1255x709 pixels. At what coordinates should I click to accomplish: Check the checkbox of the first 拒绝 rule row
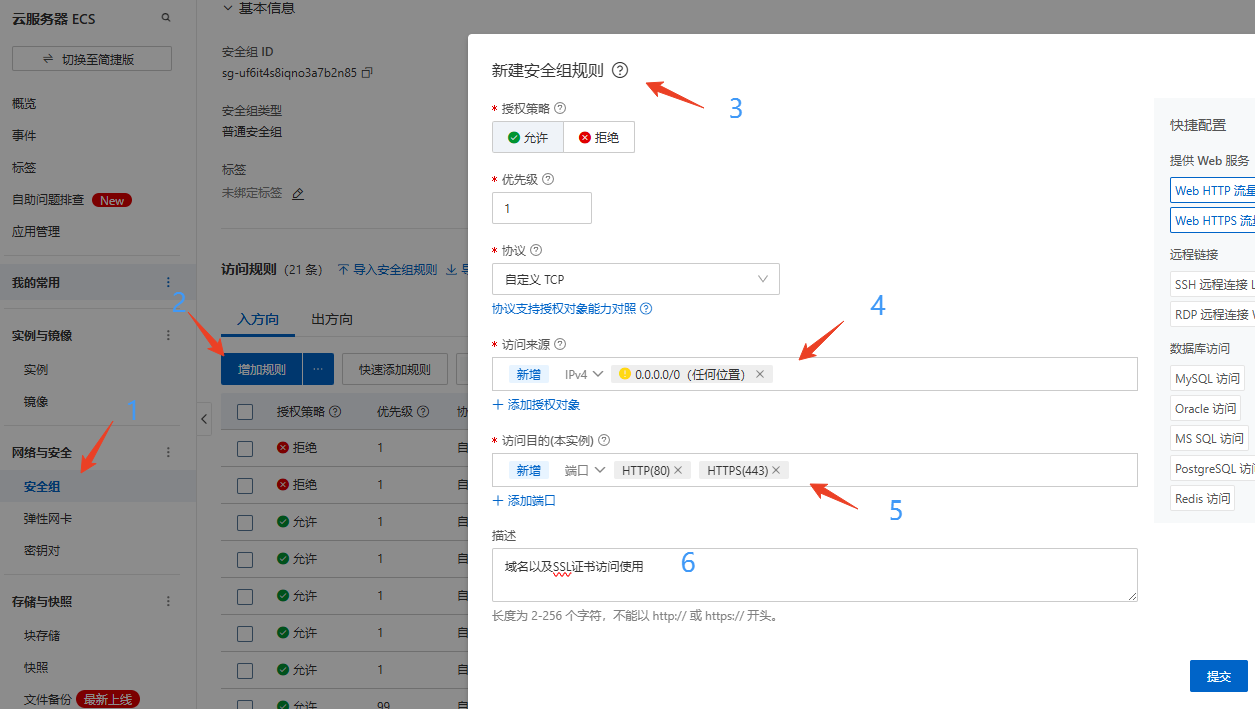click(x=243, y=447)
